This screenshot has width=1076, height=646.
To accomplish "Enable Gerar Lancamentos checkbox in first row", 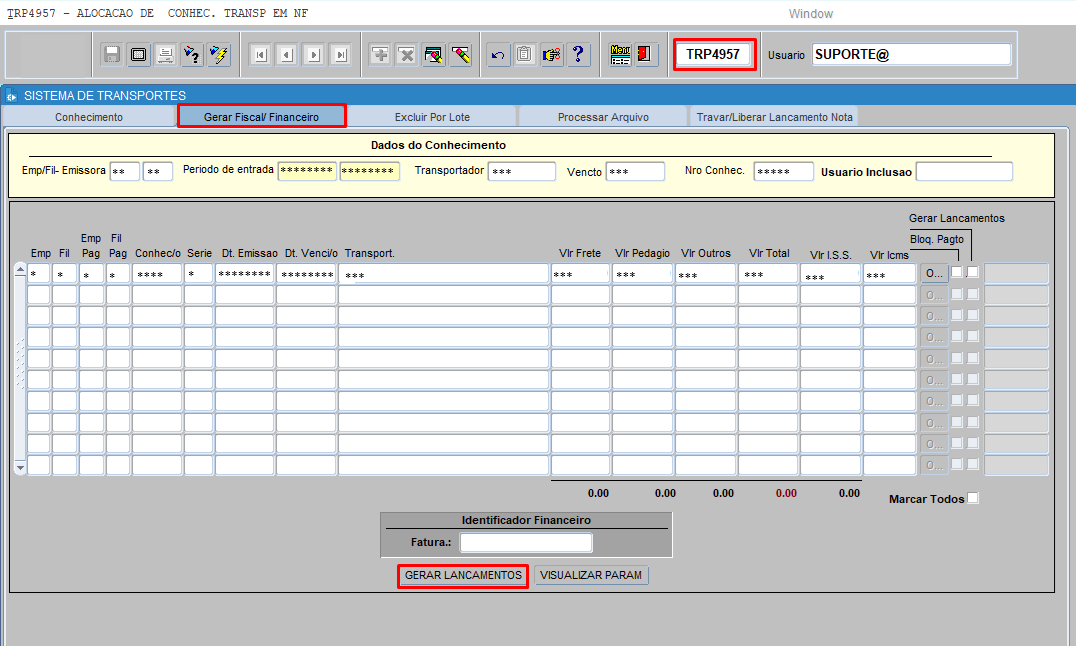I will (x=973, y=272).
